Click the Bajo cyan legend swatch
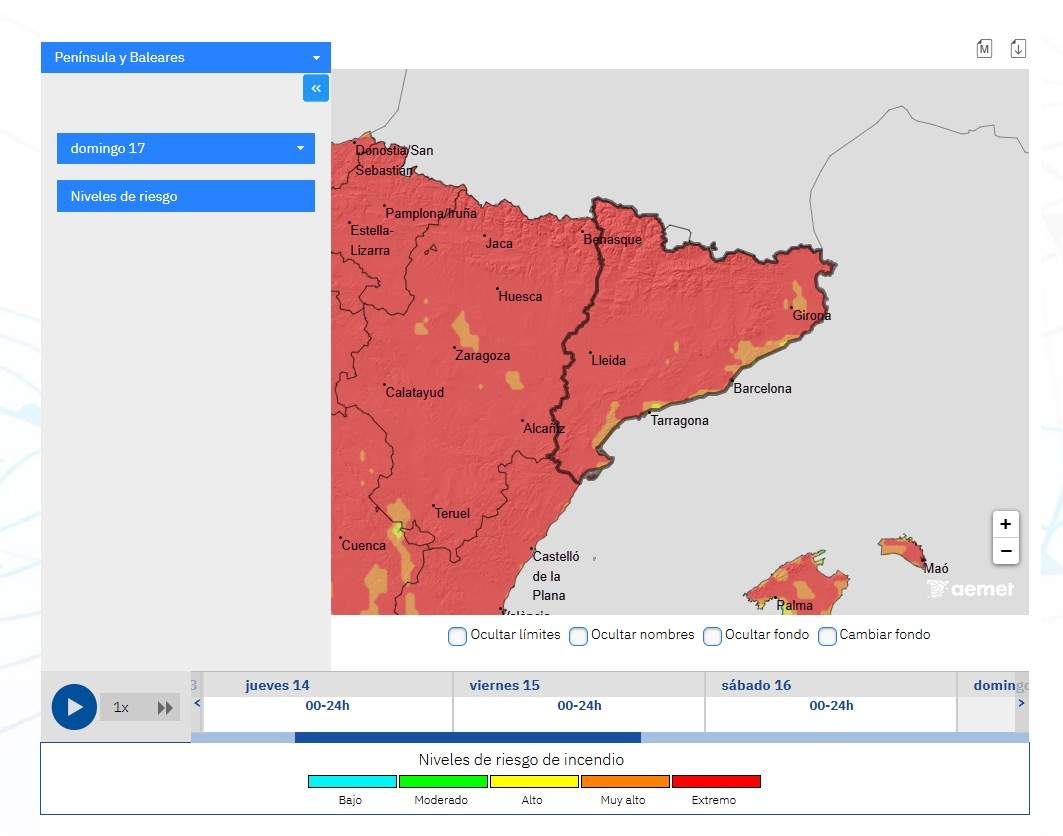Screen dimensions: 1063x836 [x=352, y=782]
